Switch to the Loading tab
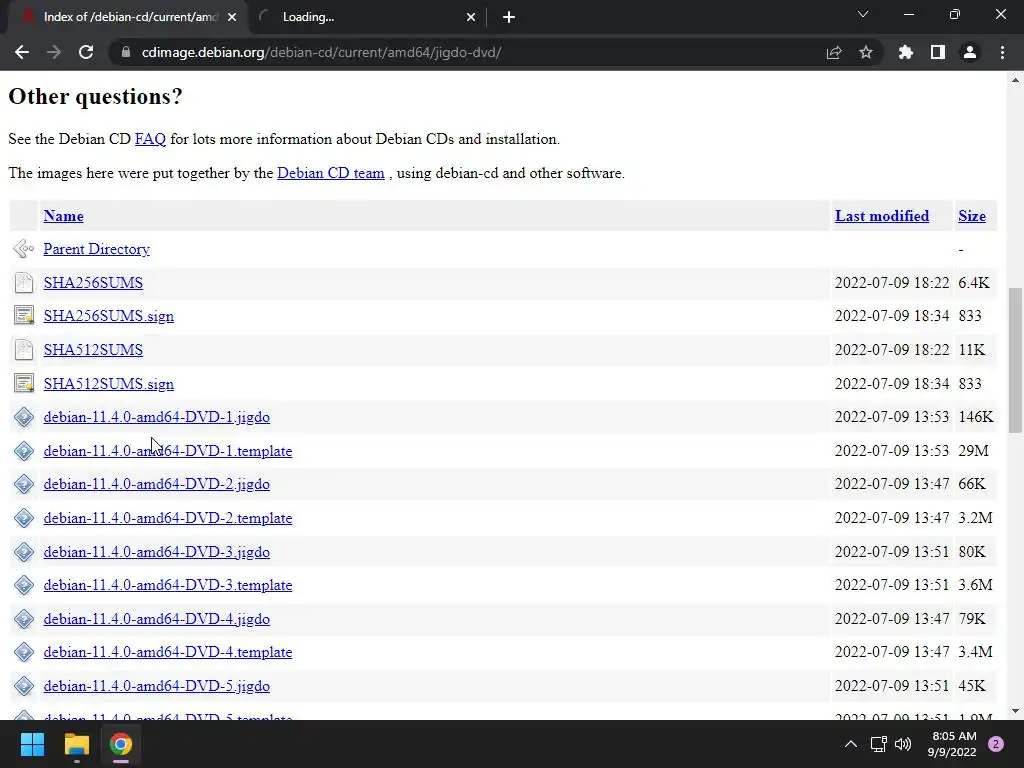Viewport: 1024px width, 768px height. click(x=366, y=17)
